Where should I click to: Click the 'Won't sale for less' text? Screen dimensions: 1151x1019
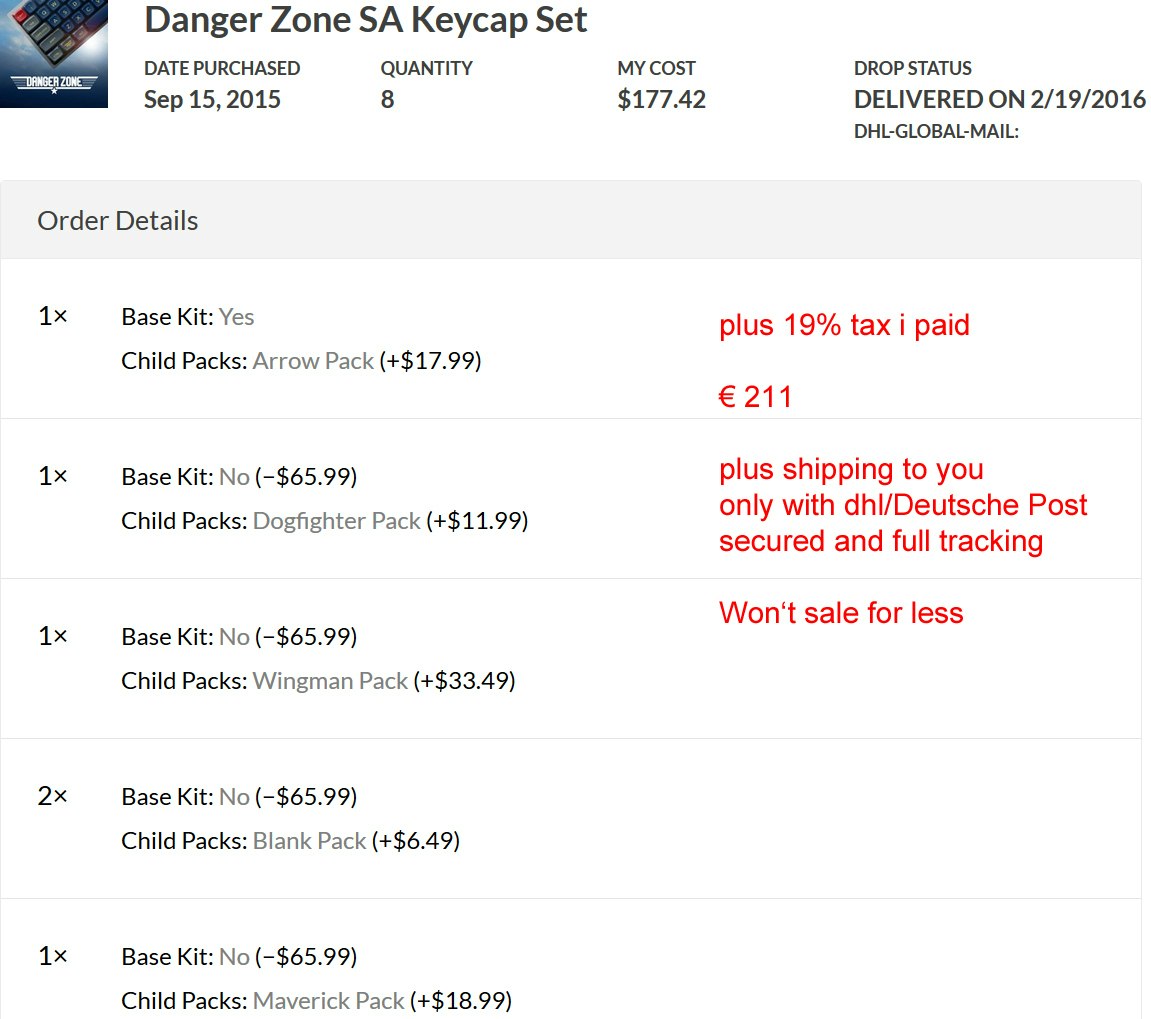tap(841, 613)
